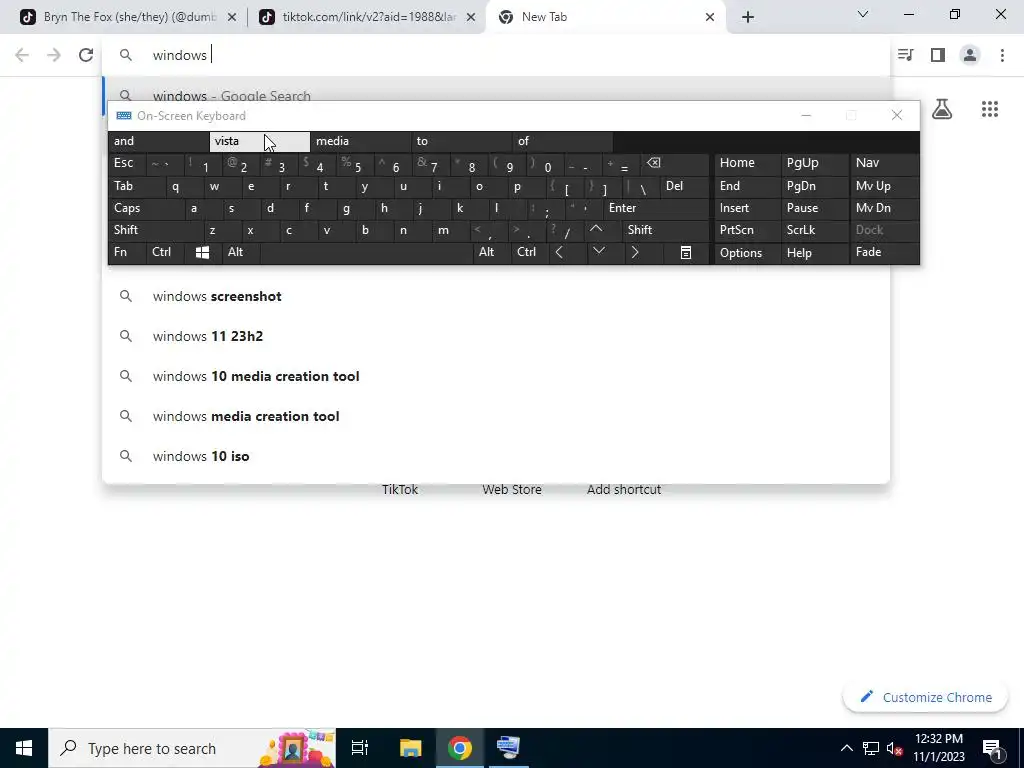Click the keyboard spacebar
This screenshot has width=1024, height=768.
[366, 252]
